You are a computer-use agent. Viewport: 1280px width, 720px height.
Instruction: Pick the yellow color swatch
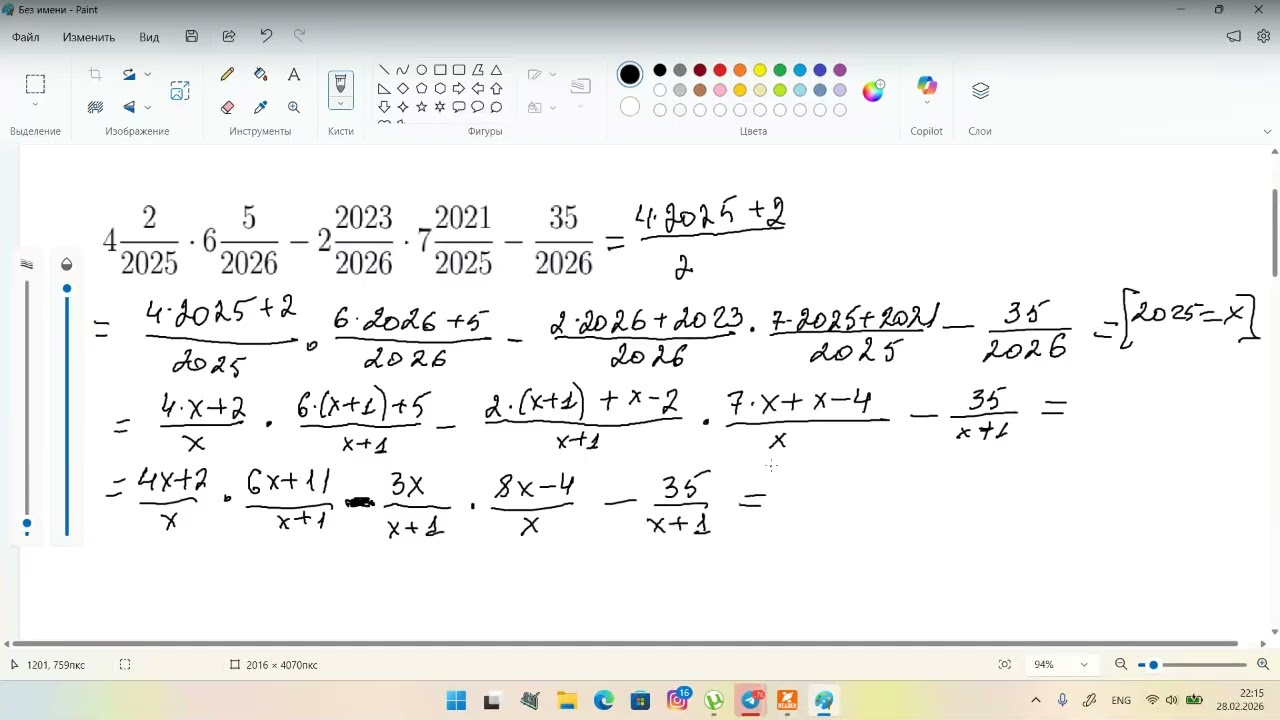760,70
